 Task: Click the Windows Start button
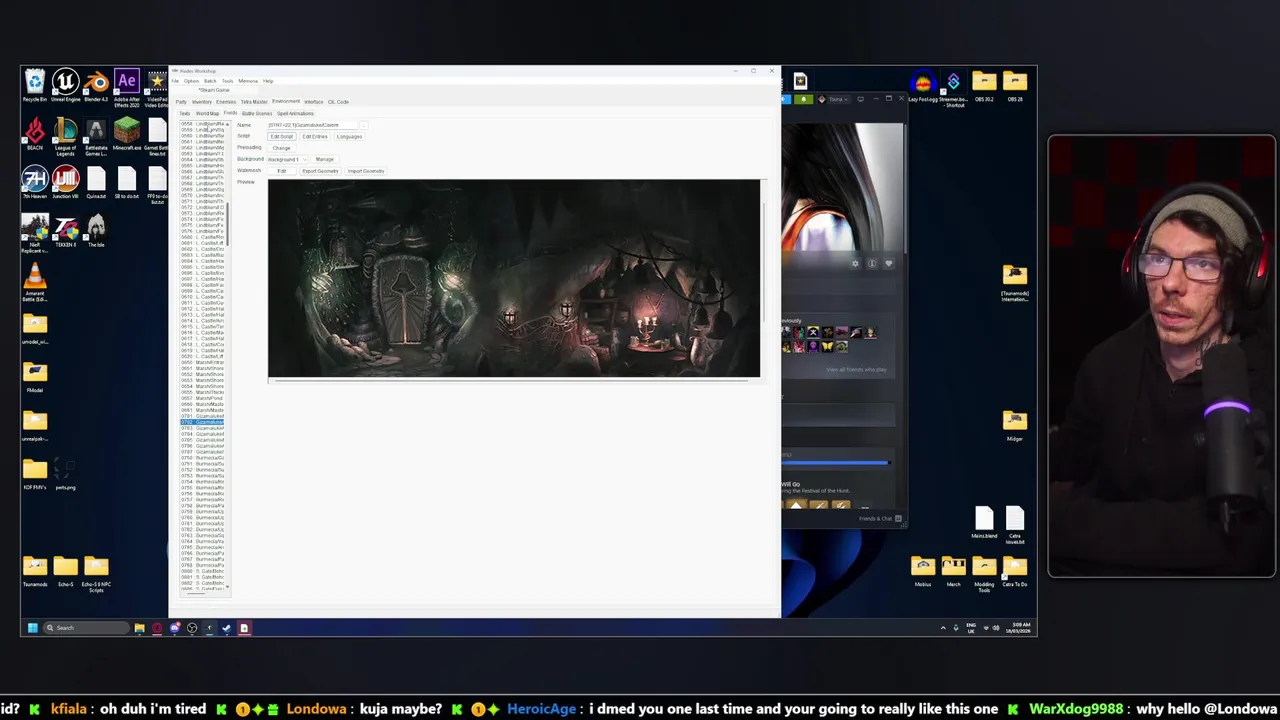click(32, 628)
